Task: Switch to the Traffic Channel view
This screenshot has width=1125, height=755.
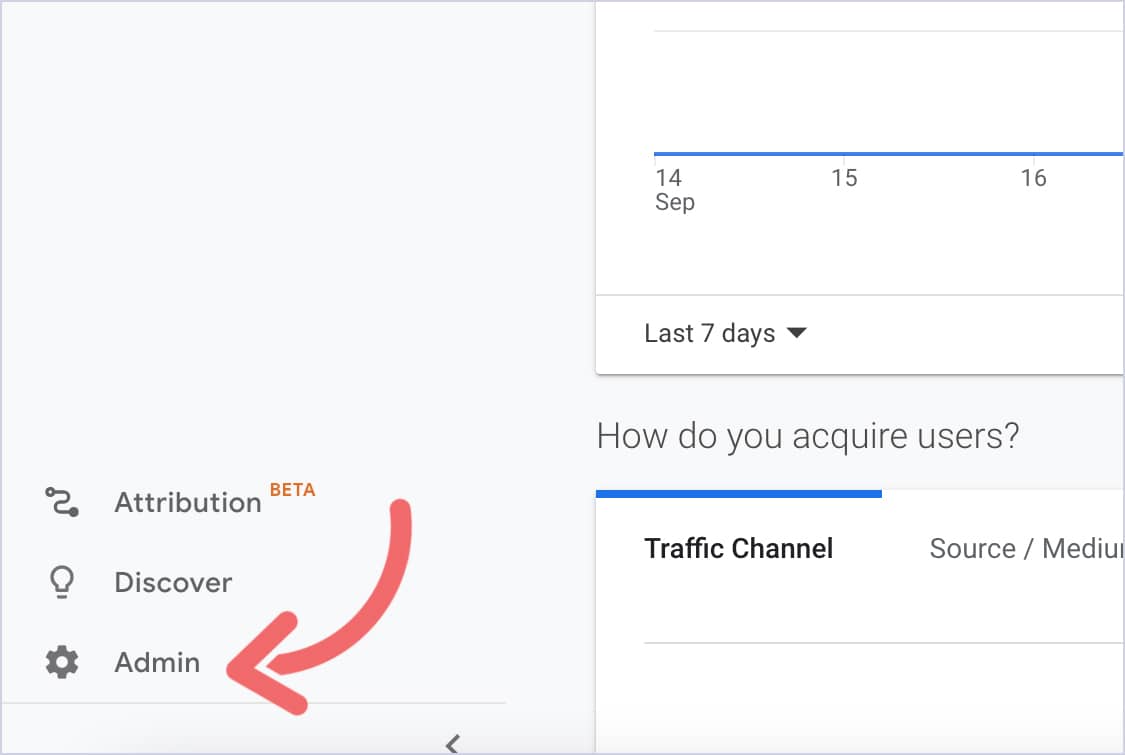Action: click(x=738, y=548)
